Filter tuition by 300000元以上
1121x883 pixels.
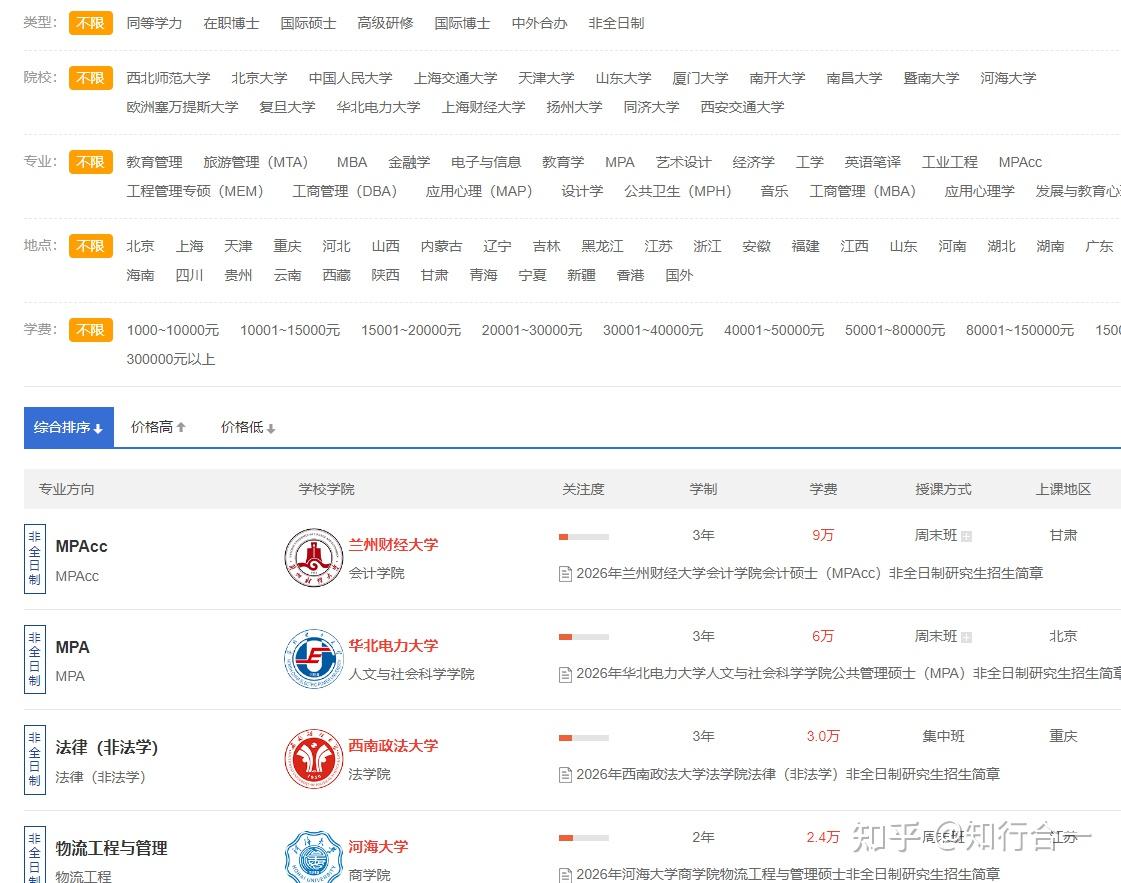pyautogui.click(x=171, y=360)
